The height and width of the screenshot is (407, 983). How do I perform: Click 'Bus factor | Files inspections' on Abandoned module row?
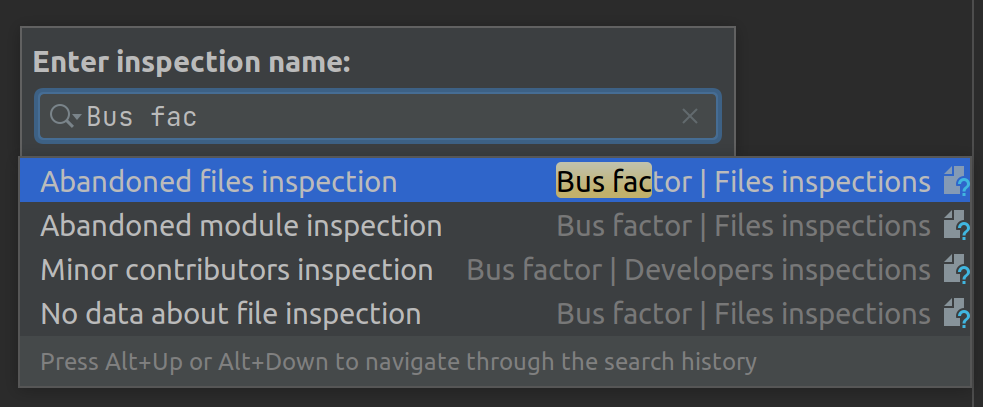pos(743,226)
